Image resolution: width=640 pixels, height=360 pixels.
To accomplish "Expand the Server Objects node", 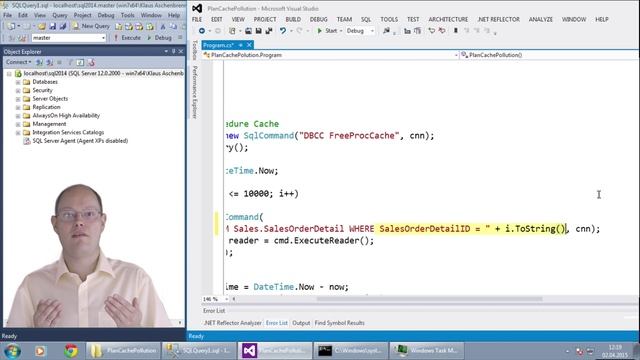I will 18,99.
